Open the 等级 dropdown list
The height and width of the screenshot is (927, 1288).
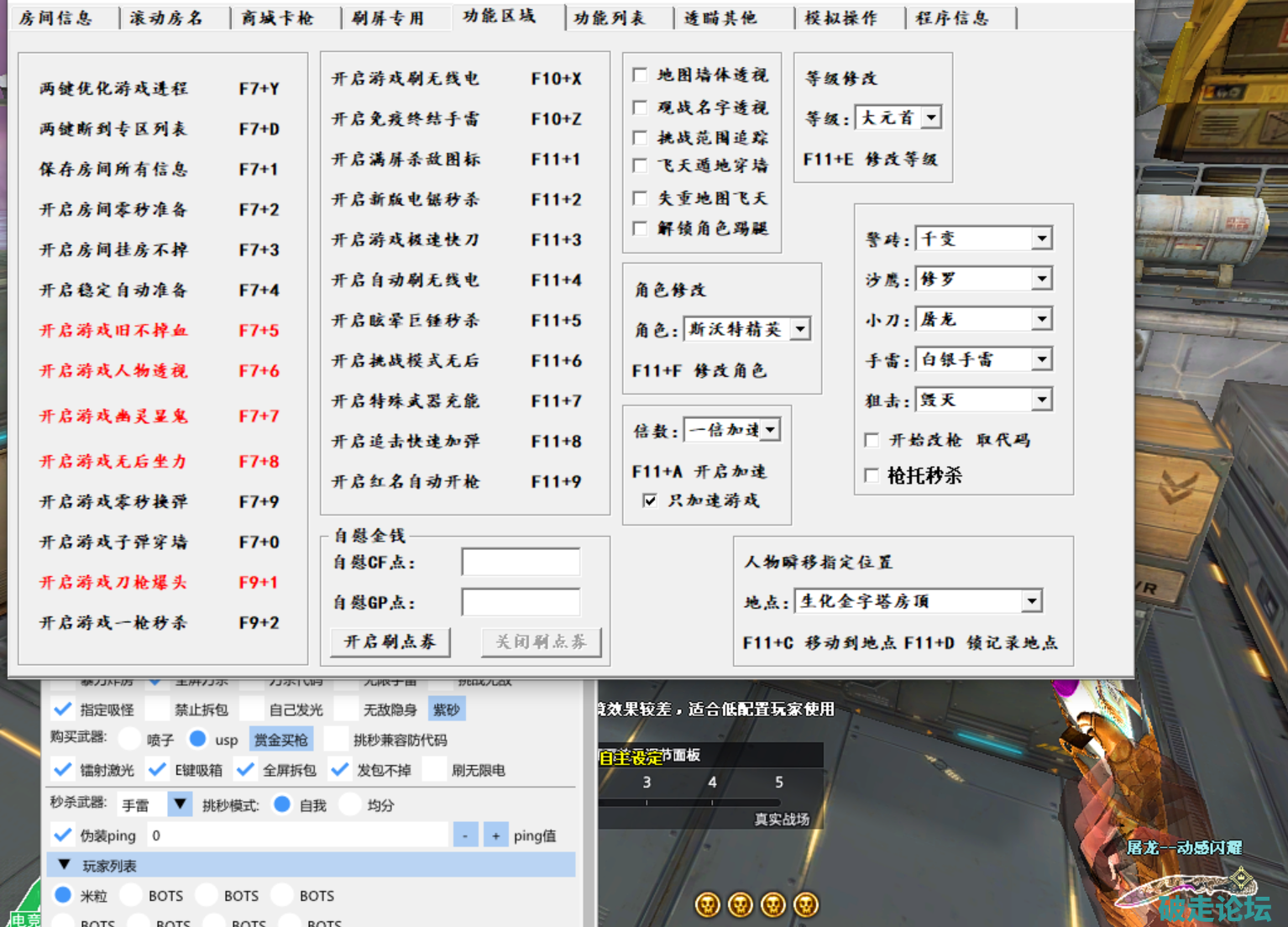click(x=931, y=118)
